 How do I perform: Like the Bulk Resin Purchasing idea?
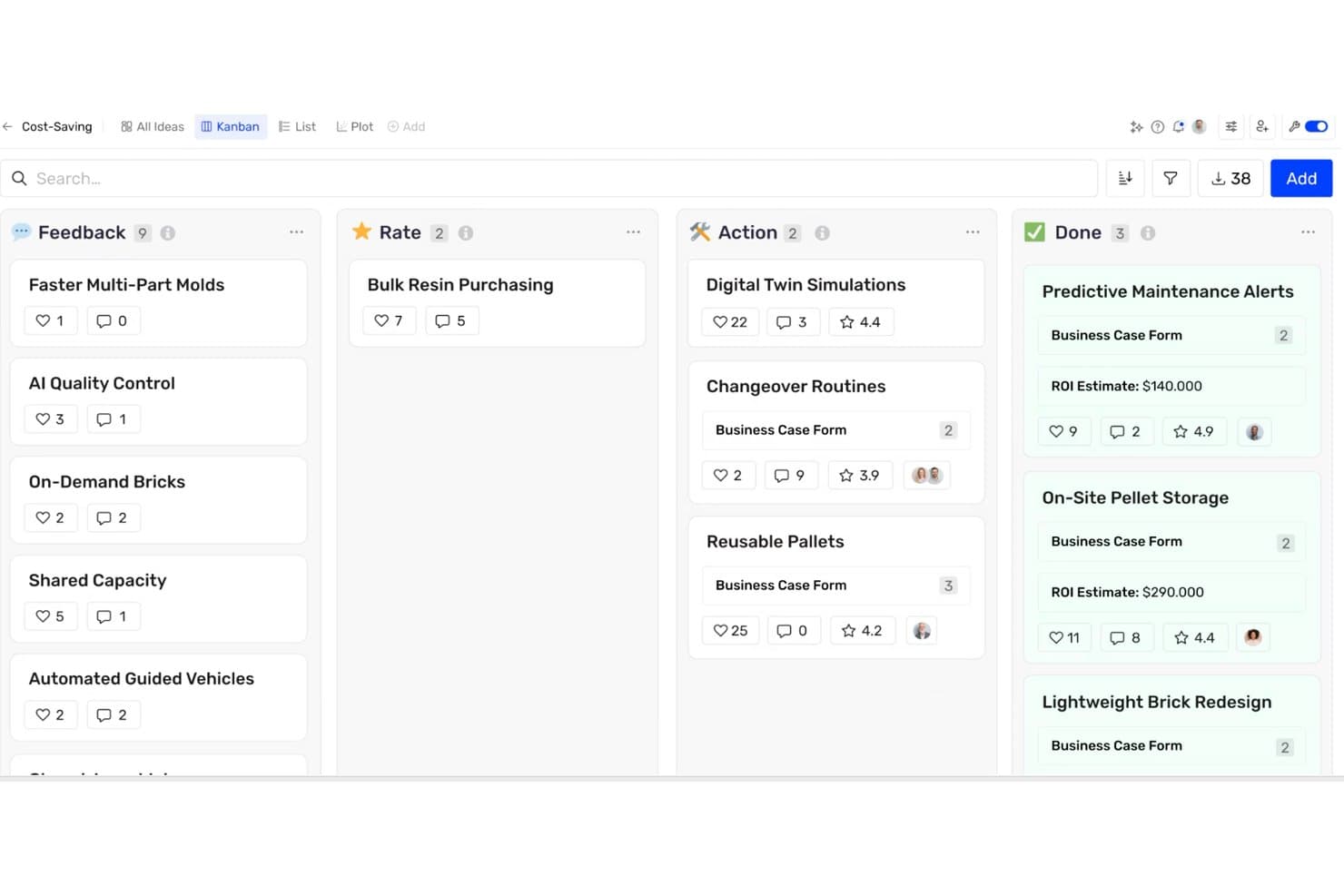click(x=389, y=320)
